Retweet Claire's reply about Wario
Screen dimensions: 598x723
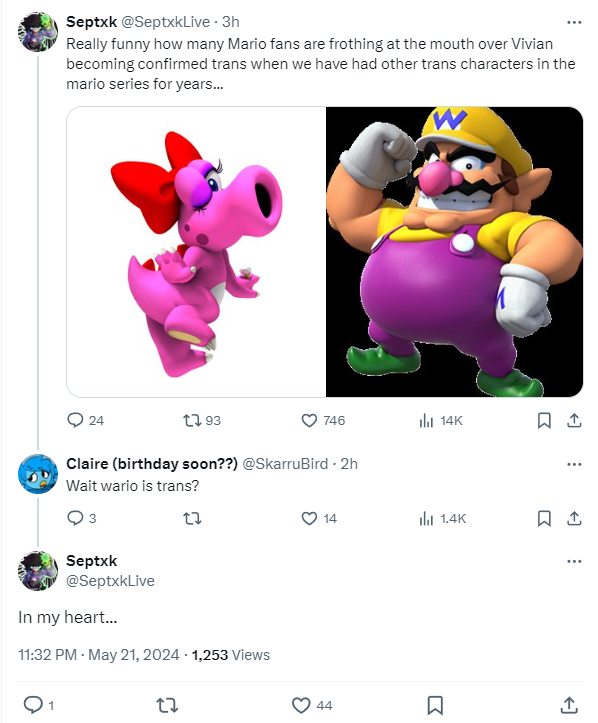click(192, 518)
